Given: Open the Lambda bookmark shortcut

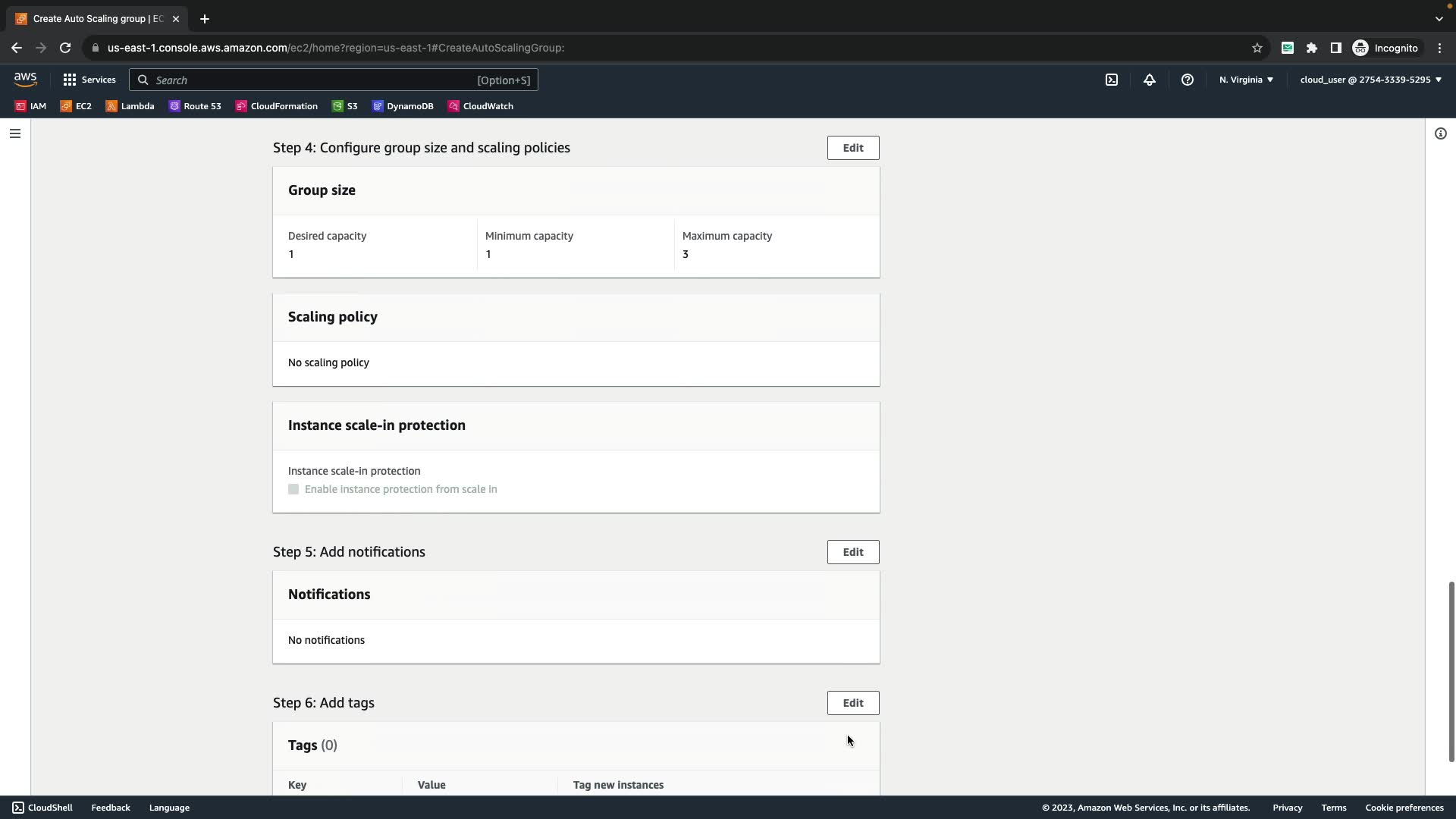Looking at the screenshot, I should pyautogui.click(x=130, y=106).
